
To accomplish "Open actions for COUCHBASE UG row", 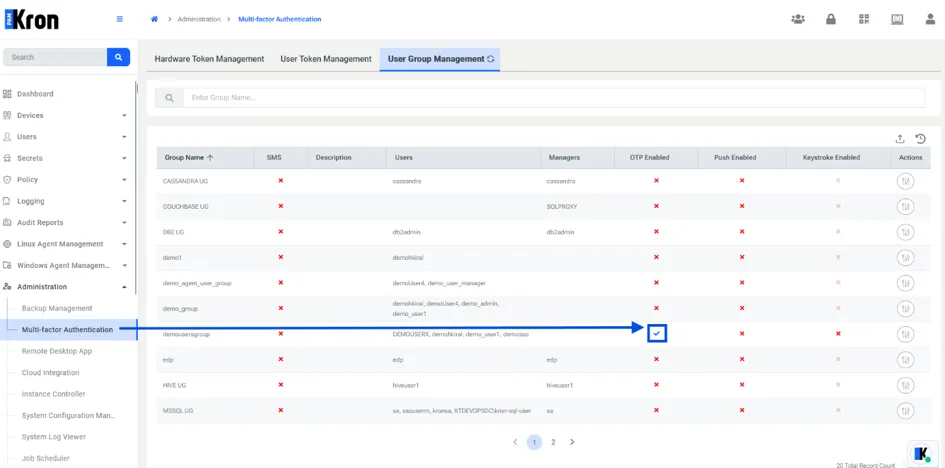I will 905,207.
